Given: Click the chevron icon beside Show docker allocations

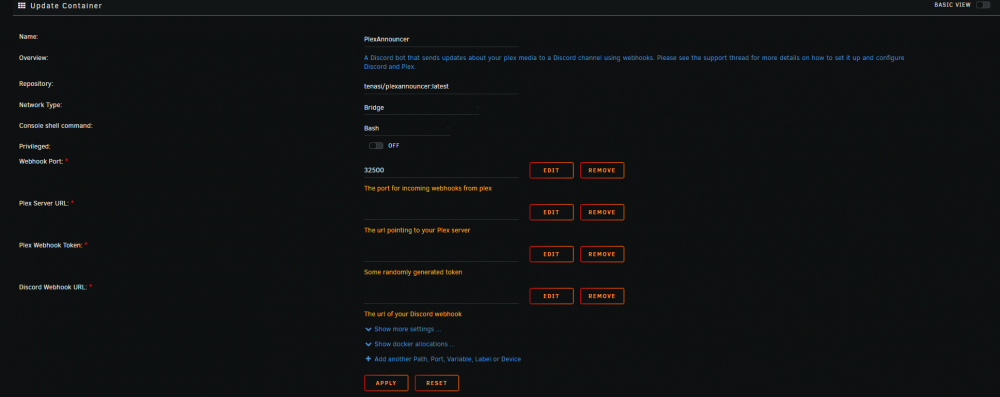Looking at the screenshot, I should pyautogui.click(x=368, y=344).
